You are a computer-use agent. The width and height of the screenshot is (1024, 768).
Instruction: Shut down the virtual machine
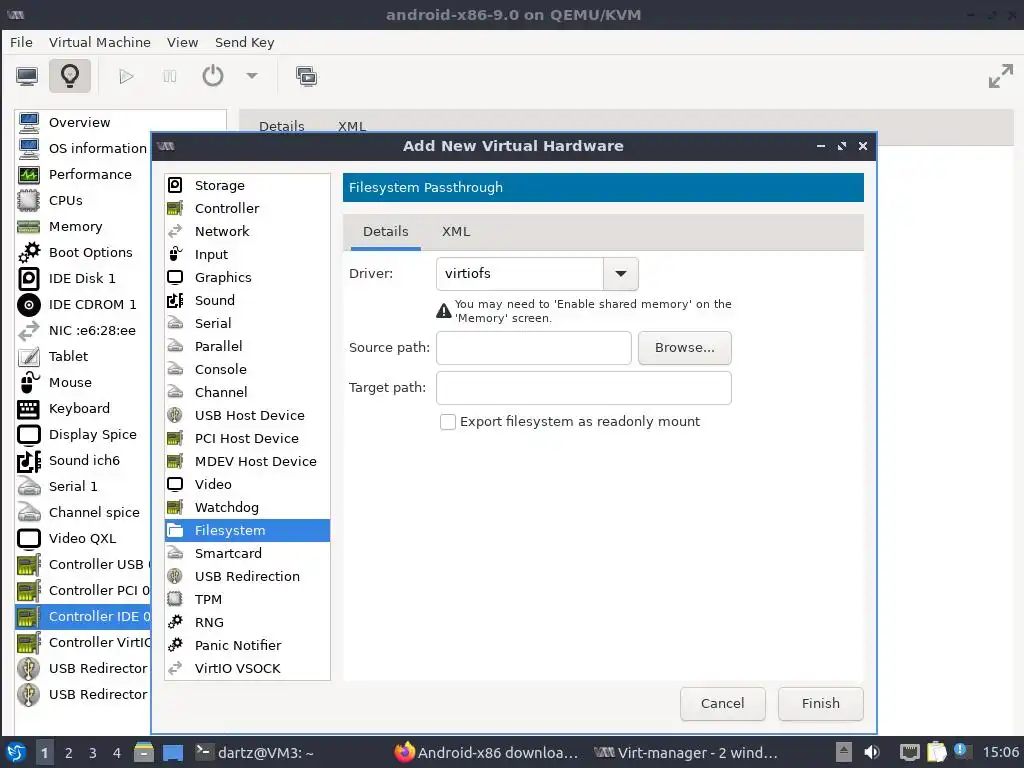click(213, 76)
